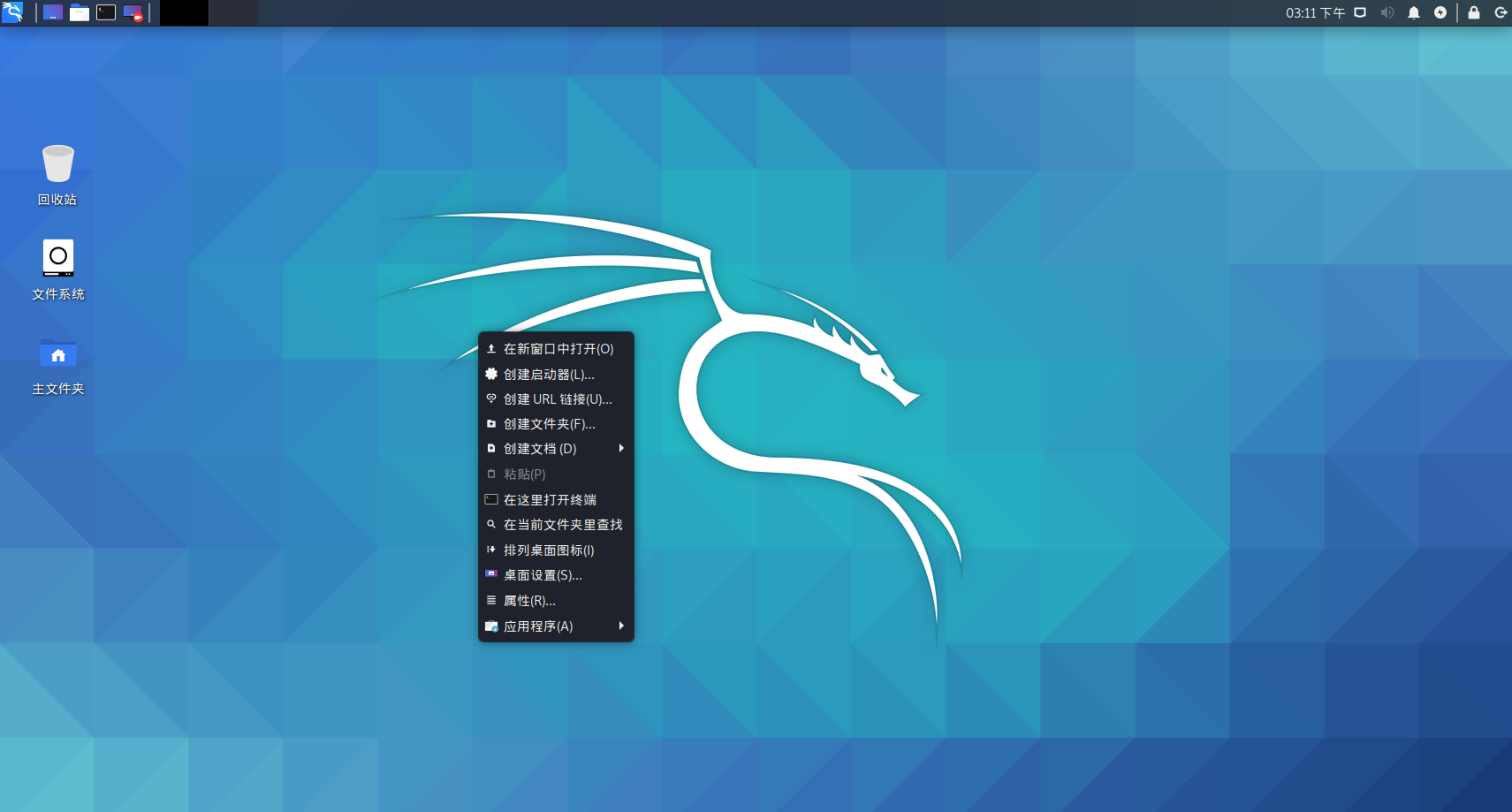1512x812 pixels.
Task: Click the applications icon beside 应用程序(A)
Action: [491, 626]
